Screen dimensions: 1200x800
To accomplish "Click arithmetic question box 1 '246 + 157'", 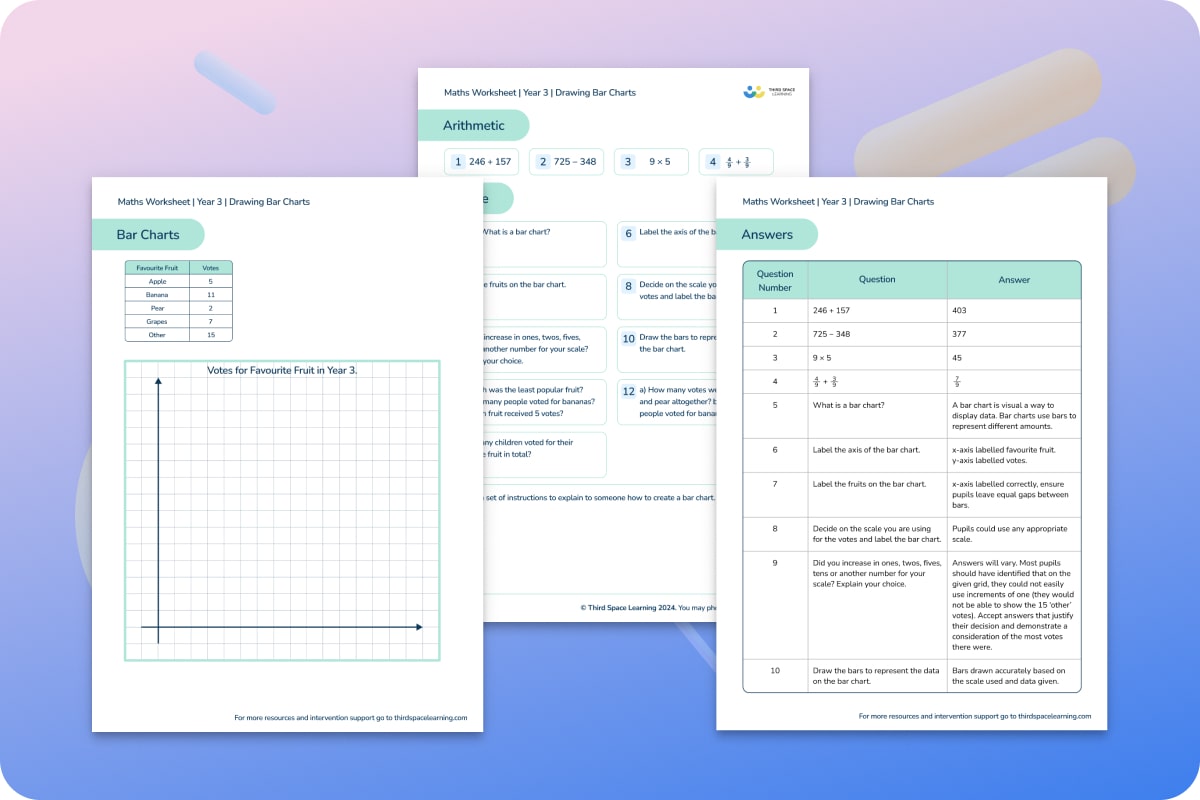I will (x=484, y=161).
